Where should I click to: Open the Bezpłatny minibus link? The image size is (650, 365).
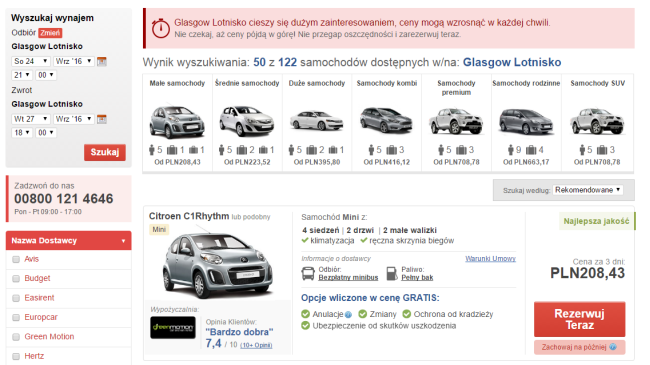tap(348, 277)
